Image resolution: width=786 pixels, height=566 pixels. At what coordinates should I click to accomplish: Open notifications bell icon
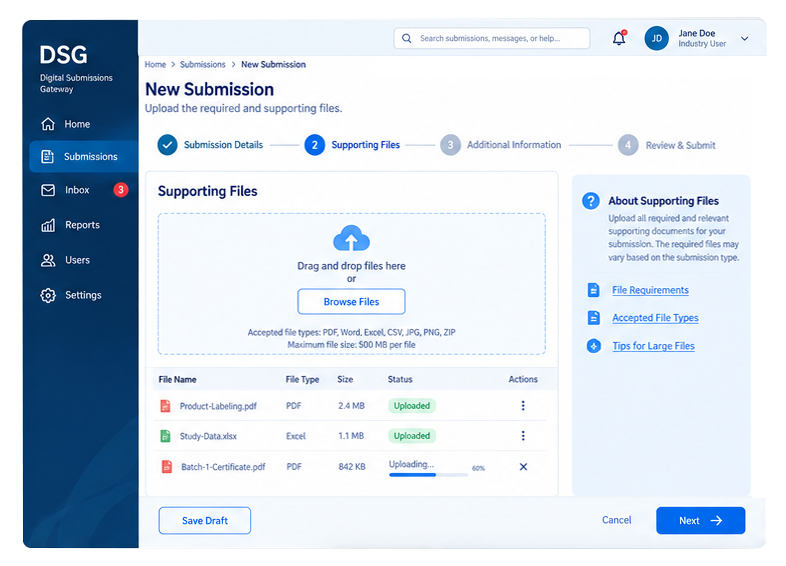[x=619, y=38]
